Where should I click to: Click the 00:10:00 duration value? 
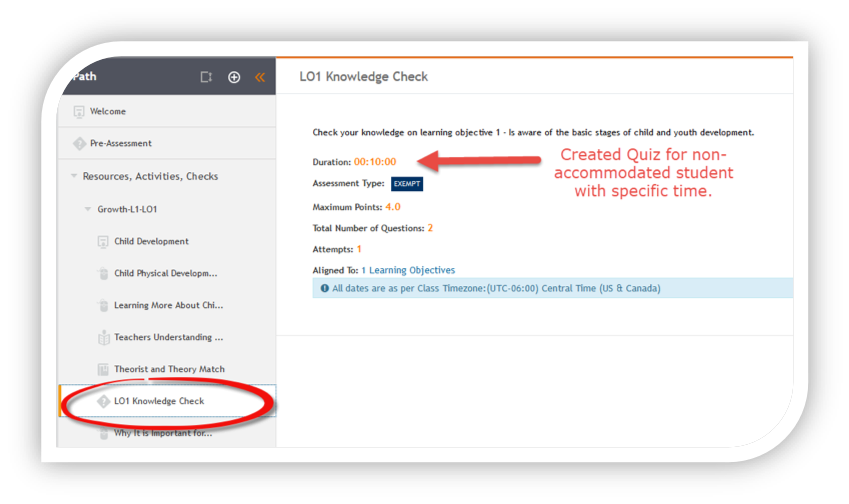[x=375, y=162]
